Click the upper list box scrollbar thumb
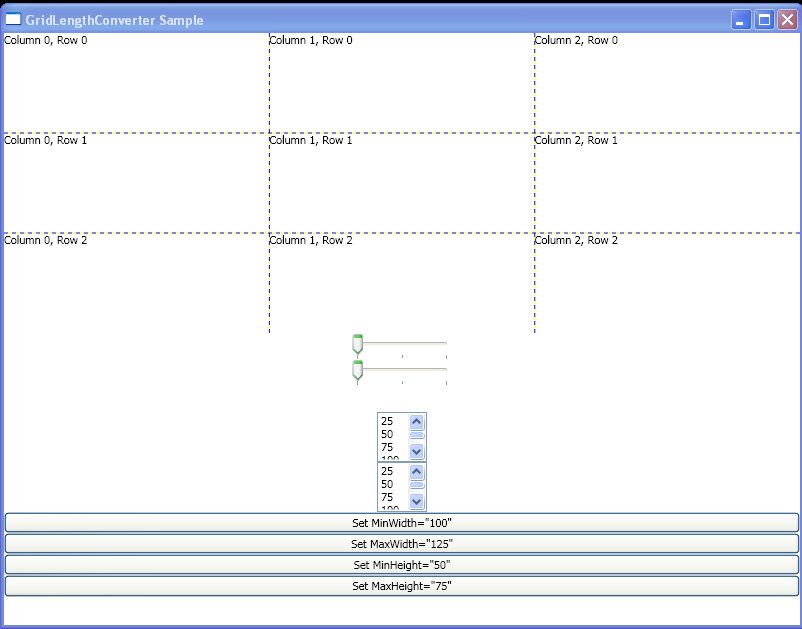 [x=417, y=435]
